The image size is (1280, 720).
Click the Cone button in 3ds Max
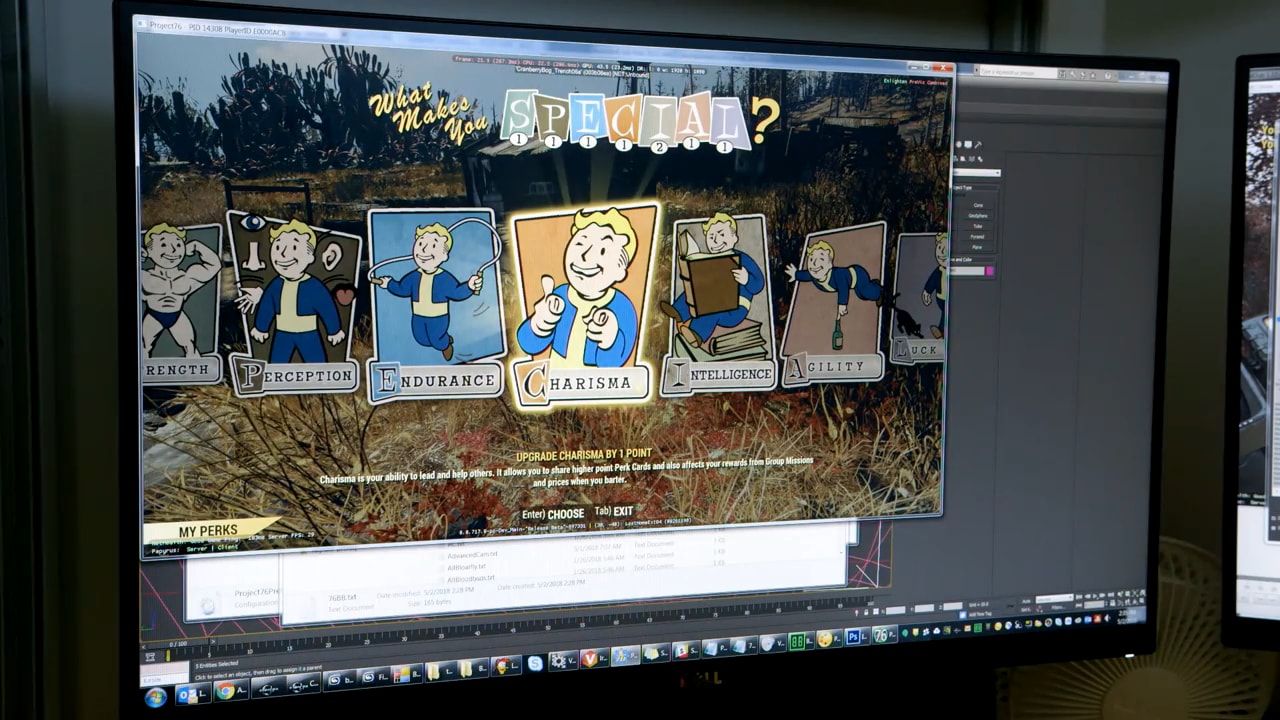[978, 205]
